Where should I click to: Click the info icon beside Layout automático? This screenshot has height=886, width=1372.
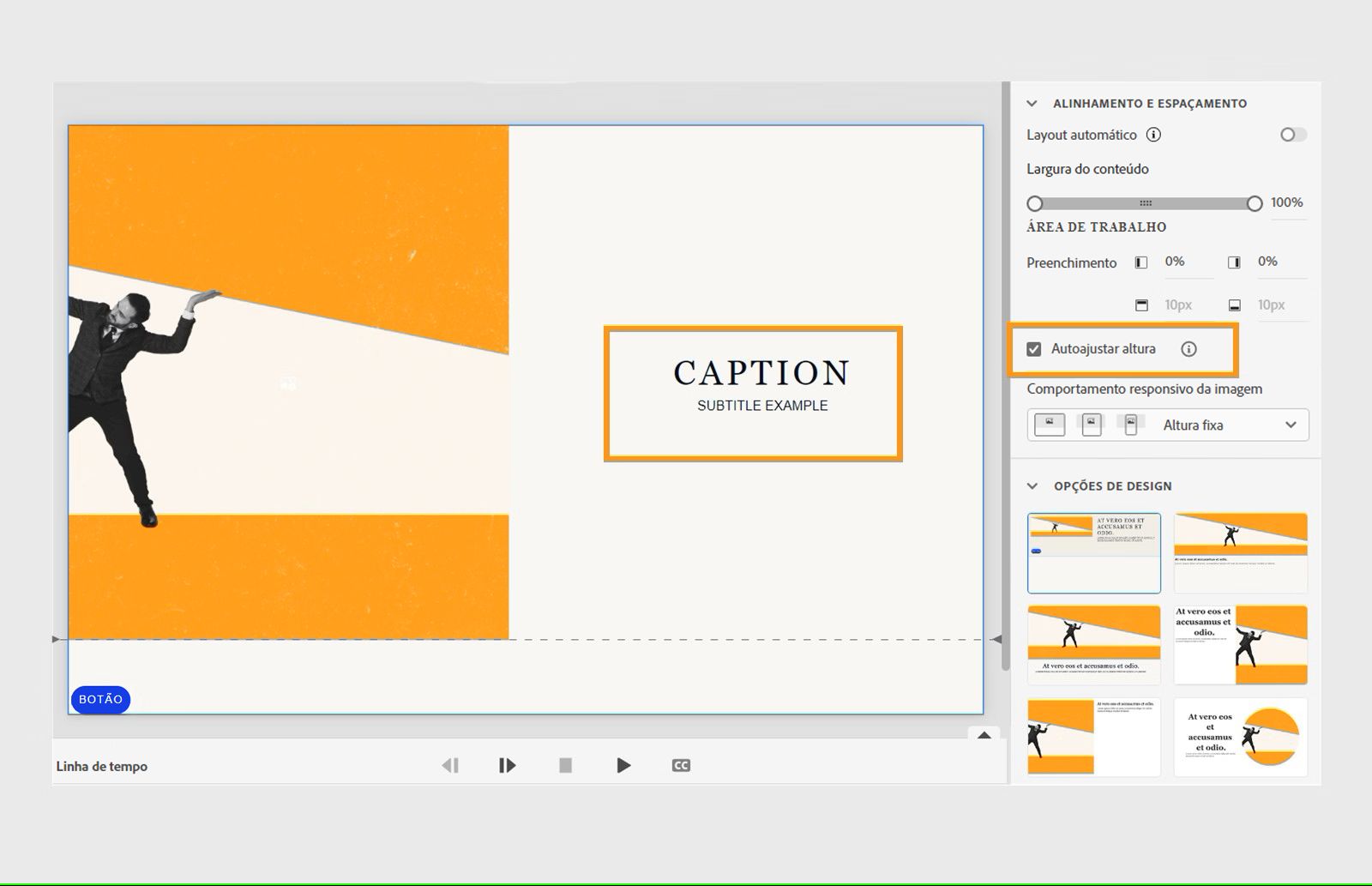1154,135
